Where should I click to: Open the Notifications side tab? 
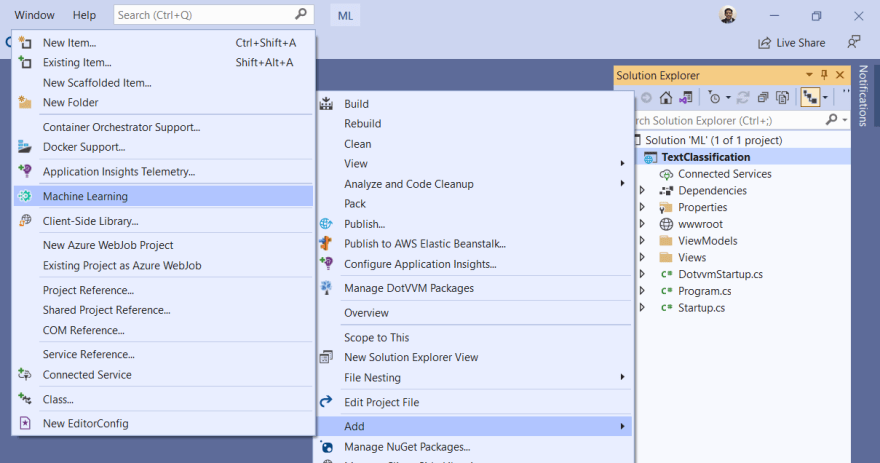[863, 96]
